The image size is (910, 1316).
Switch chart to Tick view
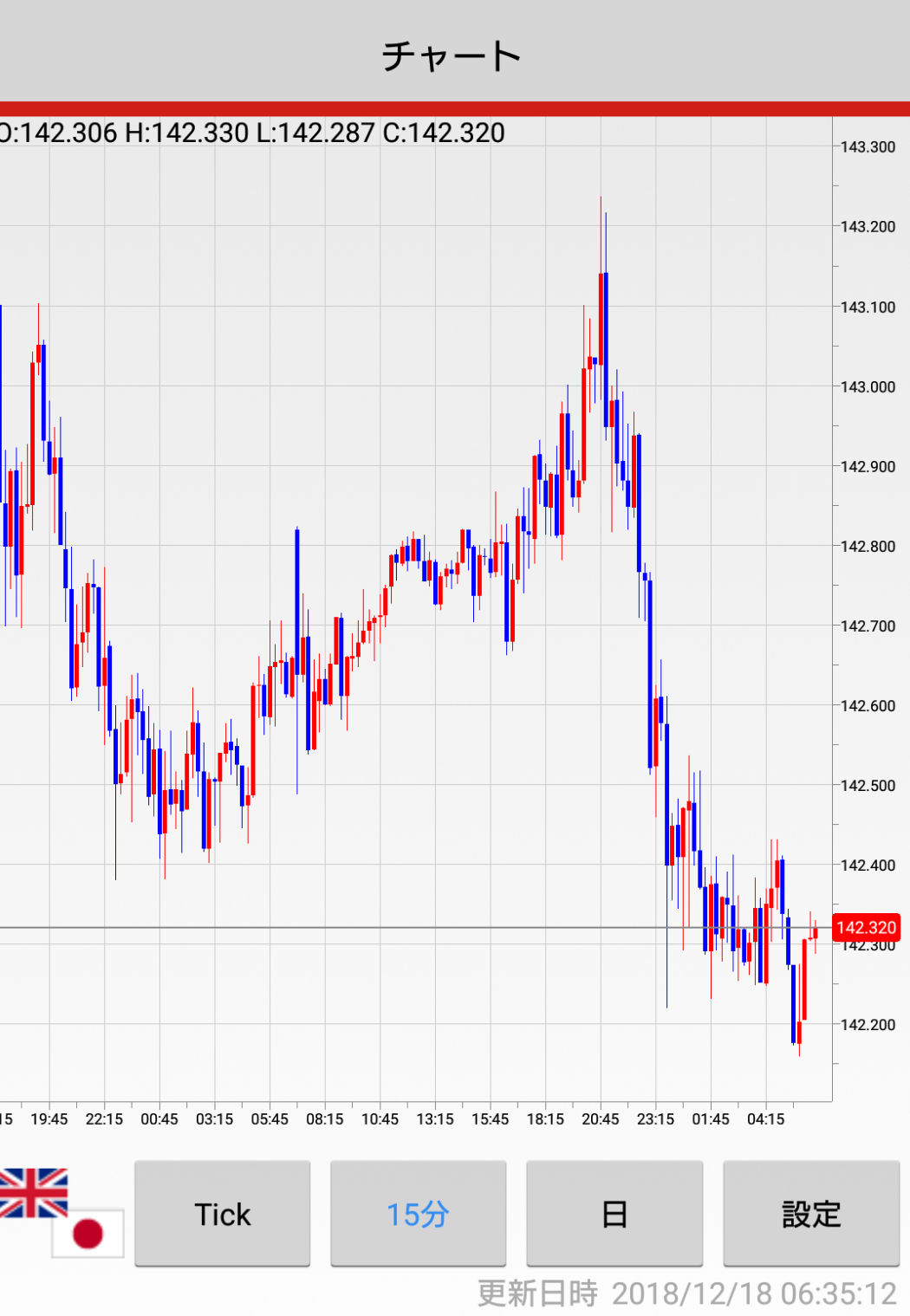point(223,1214)
